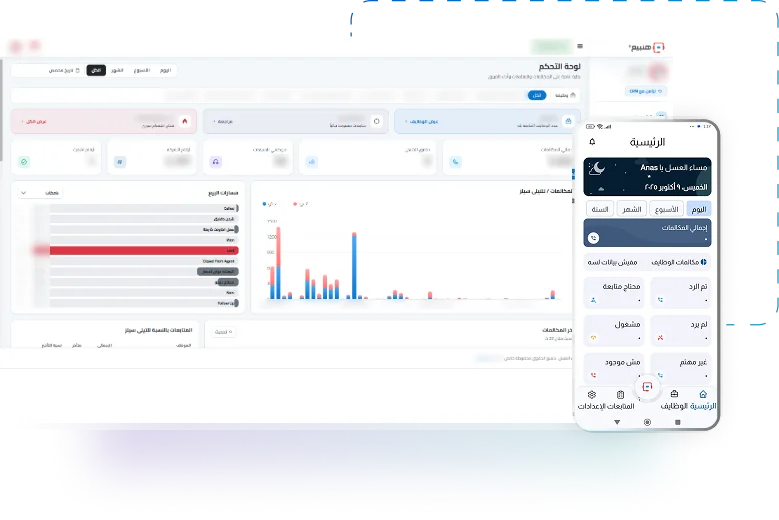Click the لوحة التحكم dashboard title
The height and width of the screenshot is (520, 779).
pyautogui.click(x=559, y=67)
